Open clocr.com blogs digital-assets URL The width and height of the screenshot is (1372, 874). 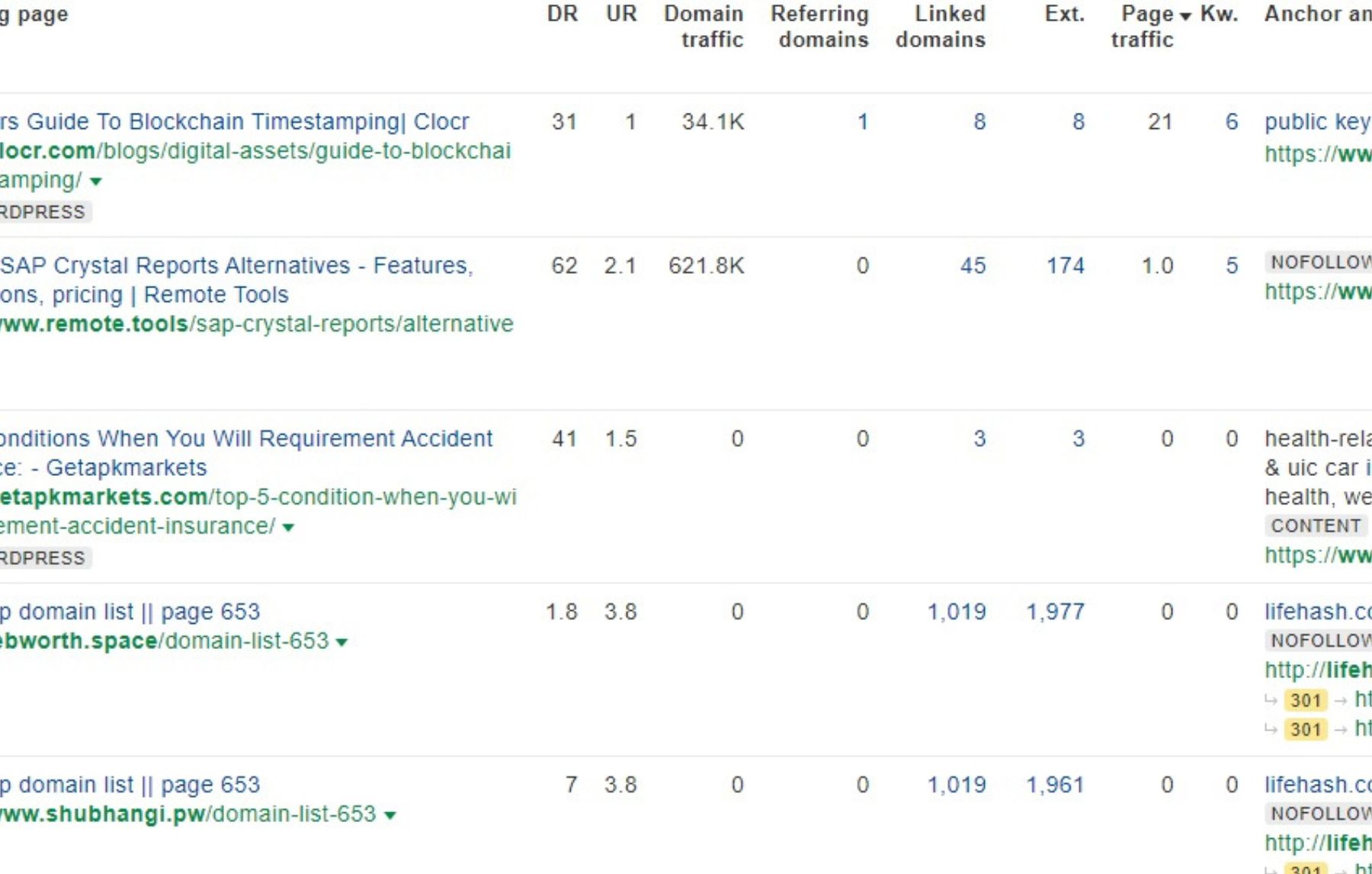pyautogui.click(x=255, y=165)
